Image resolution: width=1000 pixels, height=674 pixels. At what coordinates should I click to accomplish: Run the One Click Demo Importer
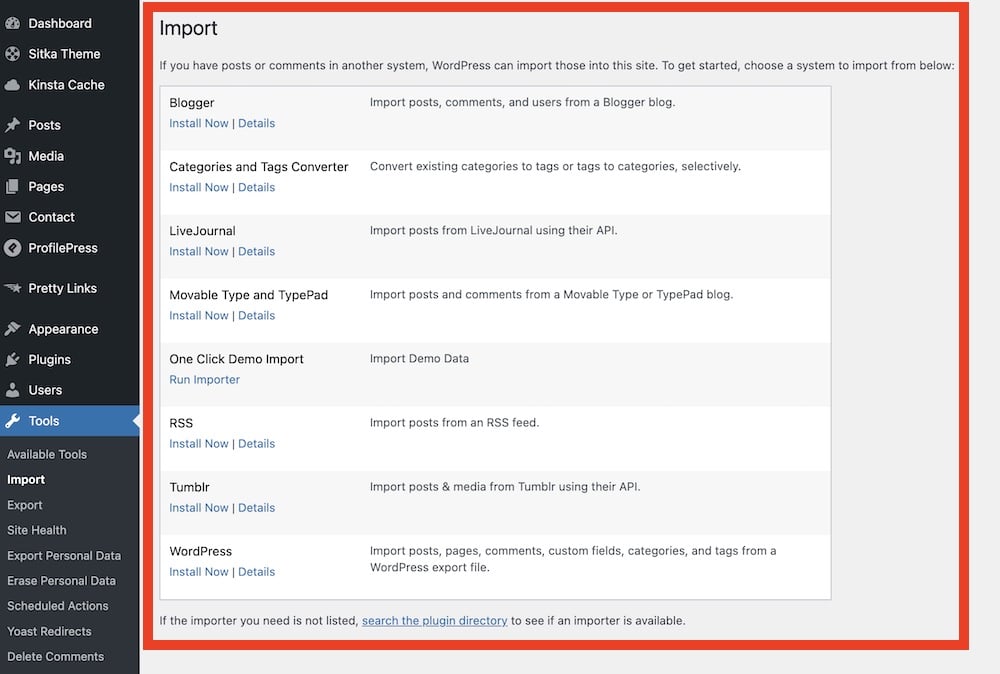click(x=204, y=379)
